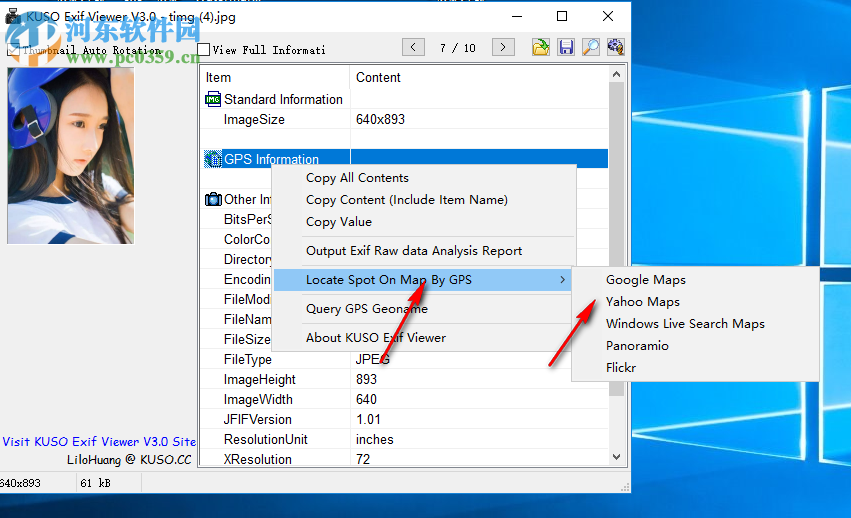Click the 1.01 version value
This screenshot has width=851, height=518.
click(x=368, y=420)
